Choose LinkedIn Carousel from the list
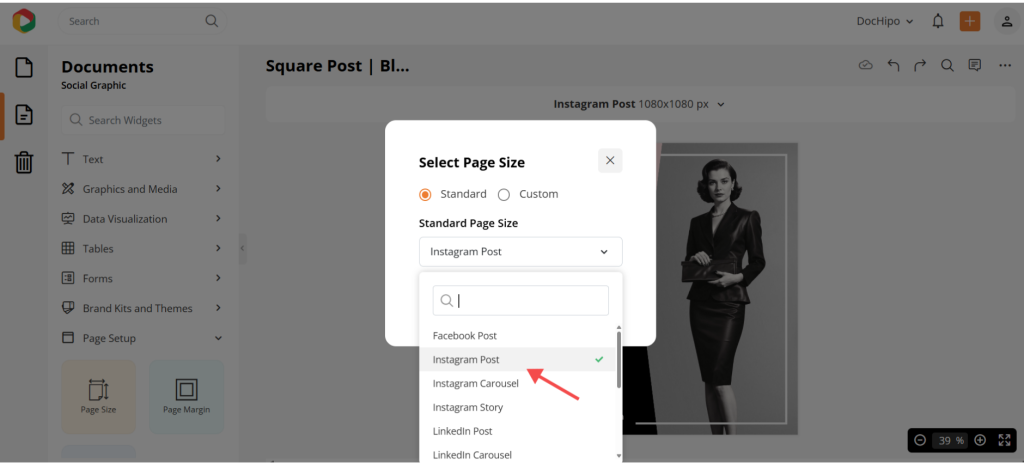Image resolution: width=1024 pixels, height=463 pixels. point(517,455)
